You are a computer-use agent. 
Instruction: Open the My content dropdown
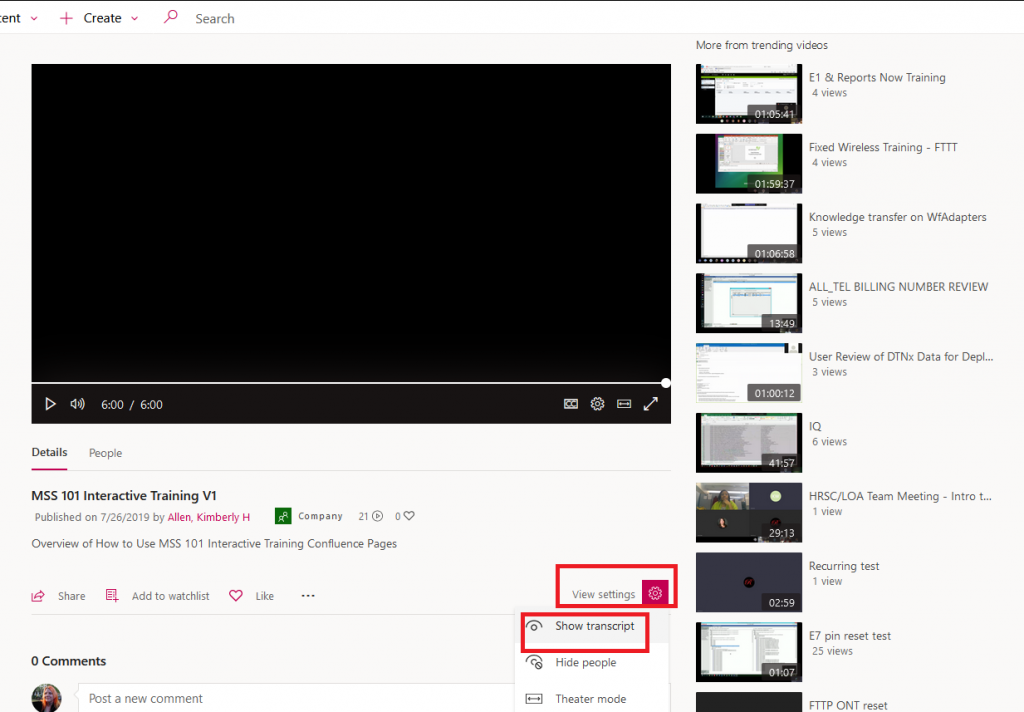point(33,17)
